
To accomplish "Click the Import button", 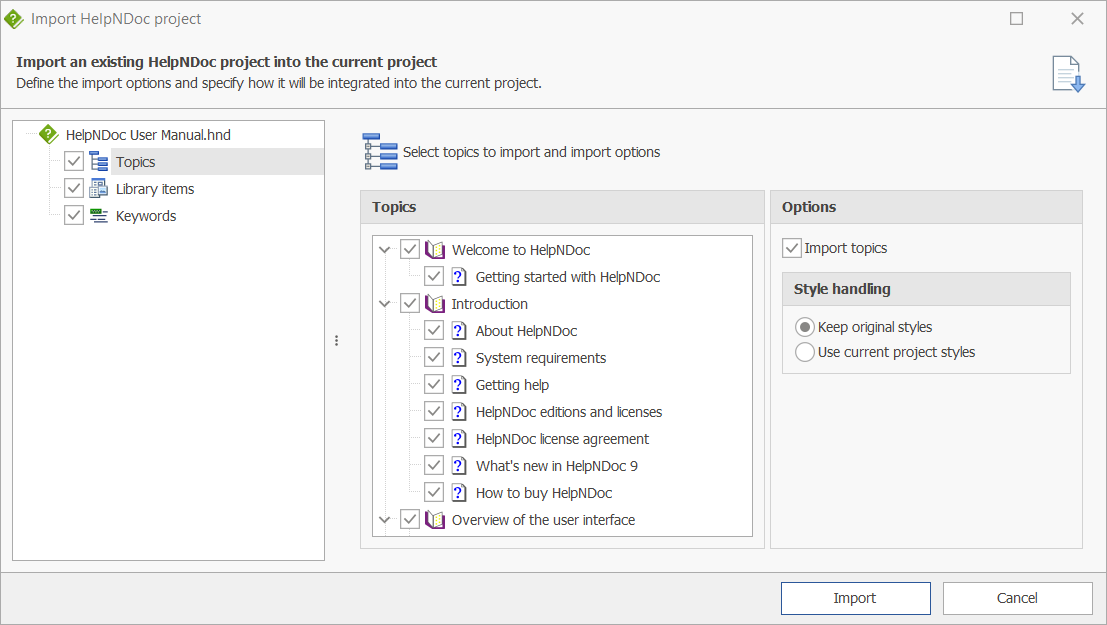I will coord(856,598).
